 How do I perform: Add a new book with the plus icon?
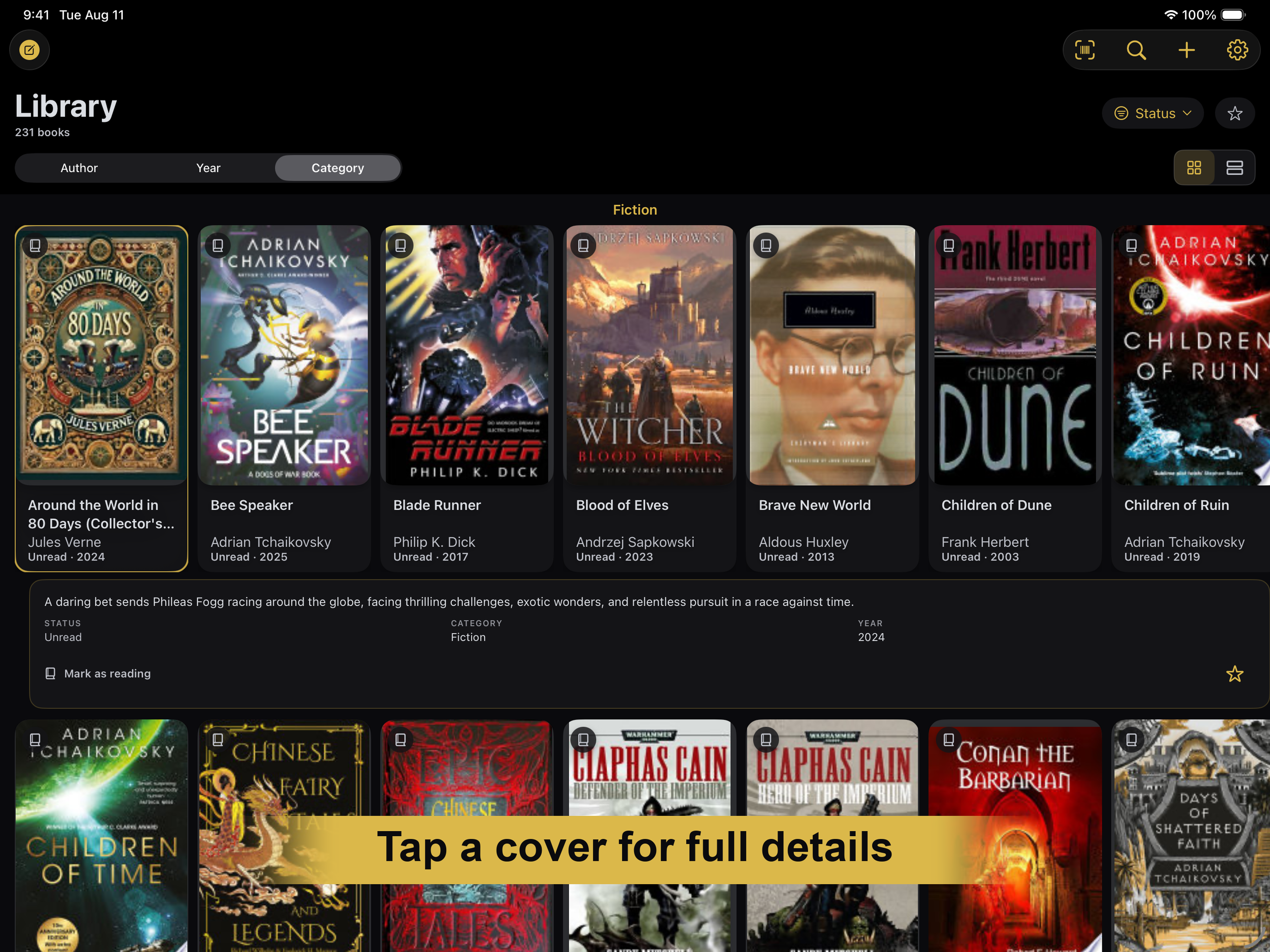click(1186, 50)
